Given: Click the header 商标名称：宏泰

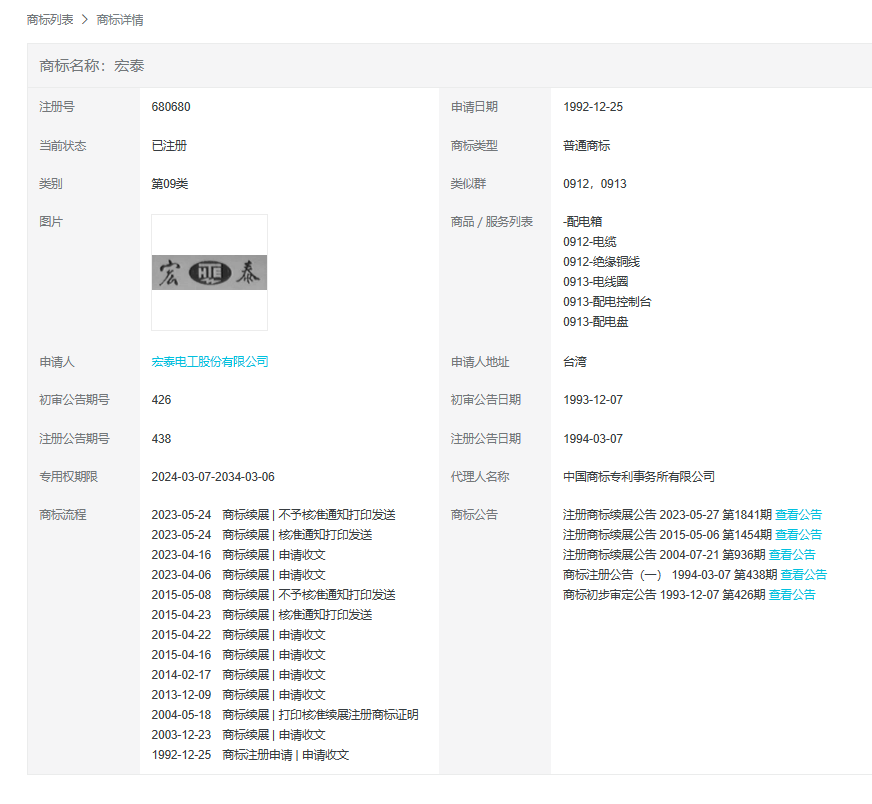Looking at the screenshot, I should tap(92, 66).
